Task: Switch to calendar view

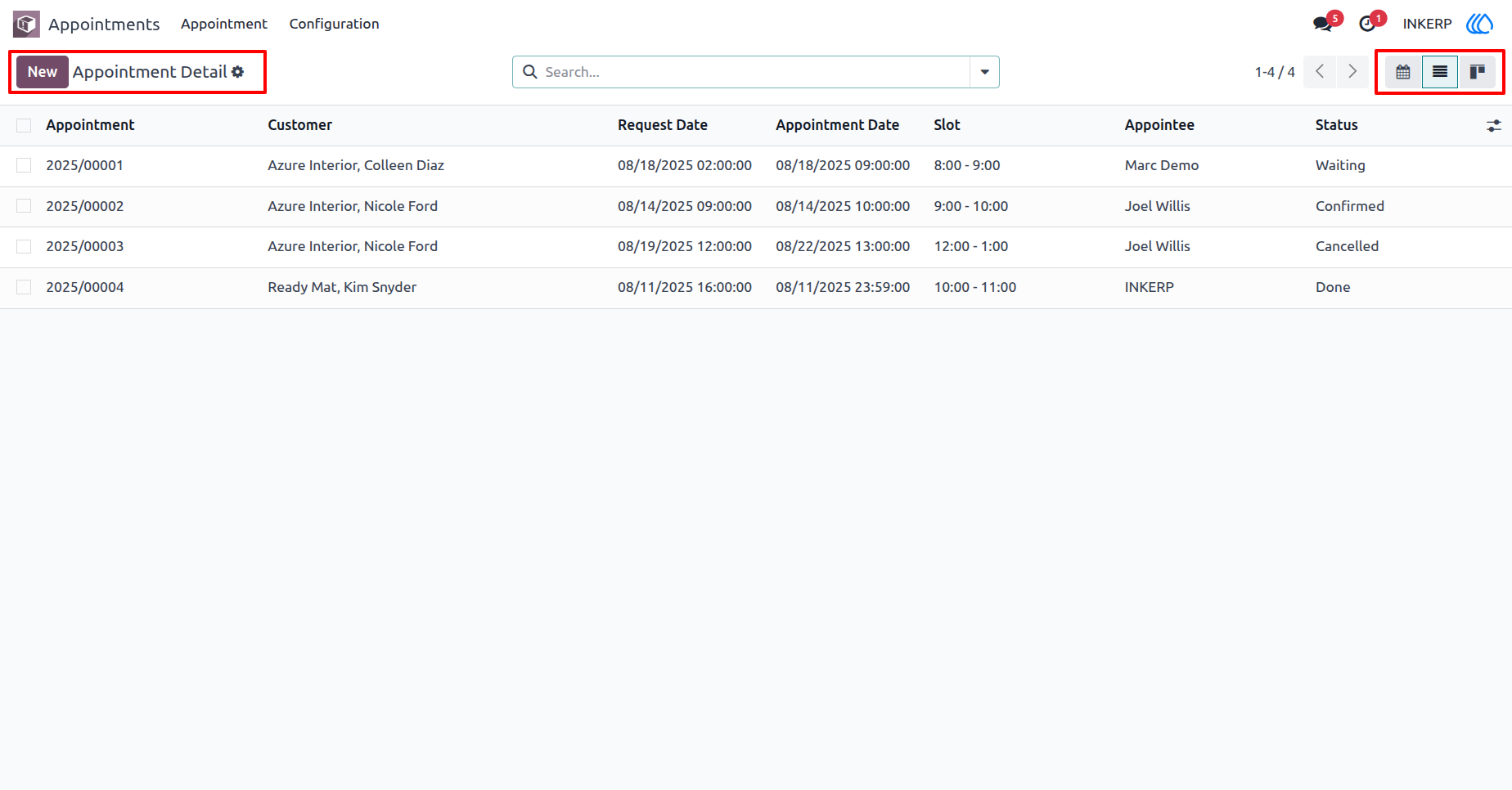Action: pos(1403,72)
